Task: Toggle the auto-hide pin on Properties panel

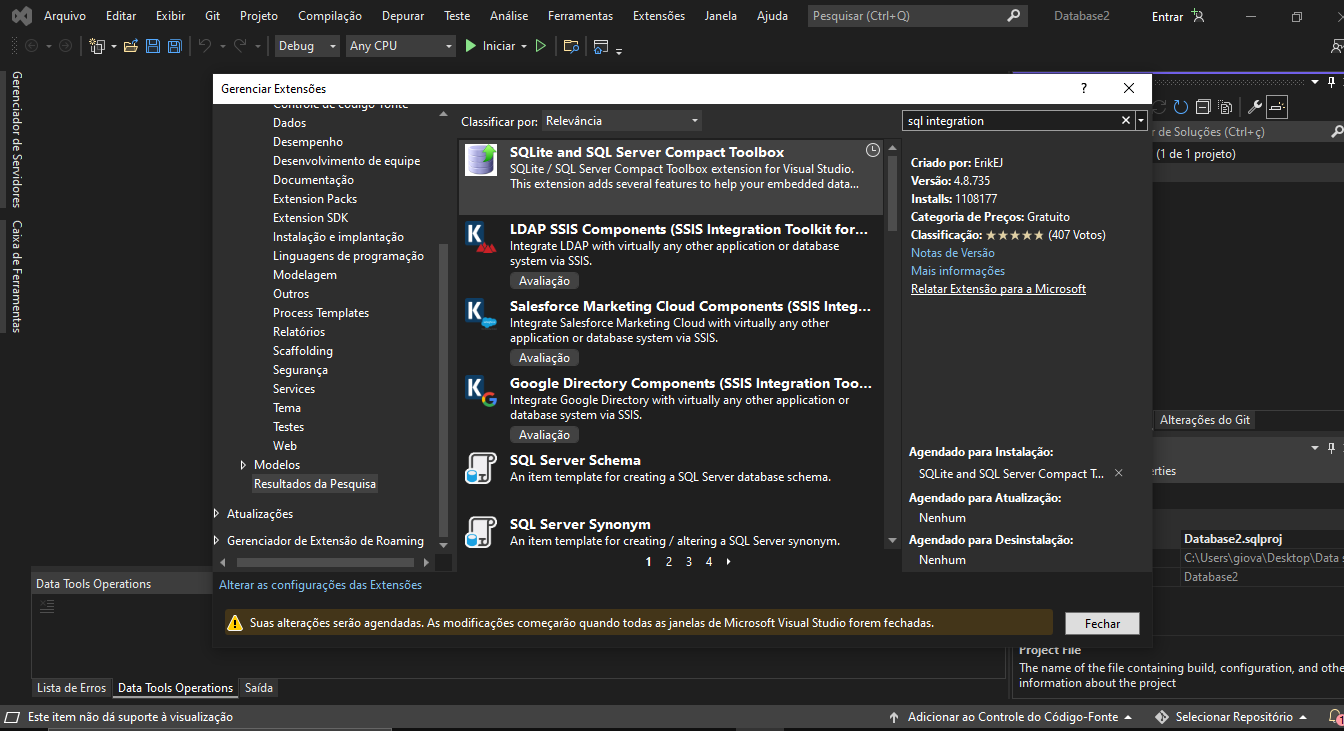Action: tap(1330, 449)
